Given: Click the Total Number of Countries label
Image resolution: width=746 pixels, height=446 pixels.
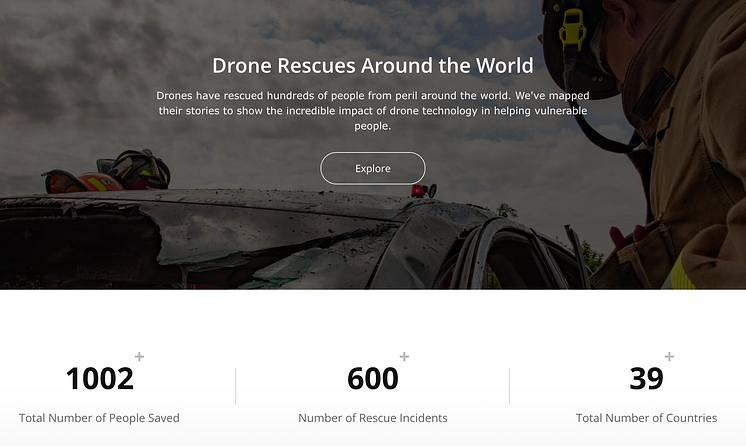Looking at the screenshot, I should (x=646, y=418).
